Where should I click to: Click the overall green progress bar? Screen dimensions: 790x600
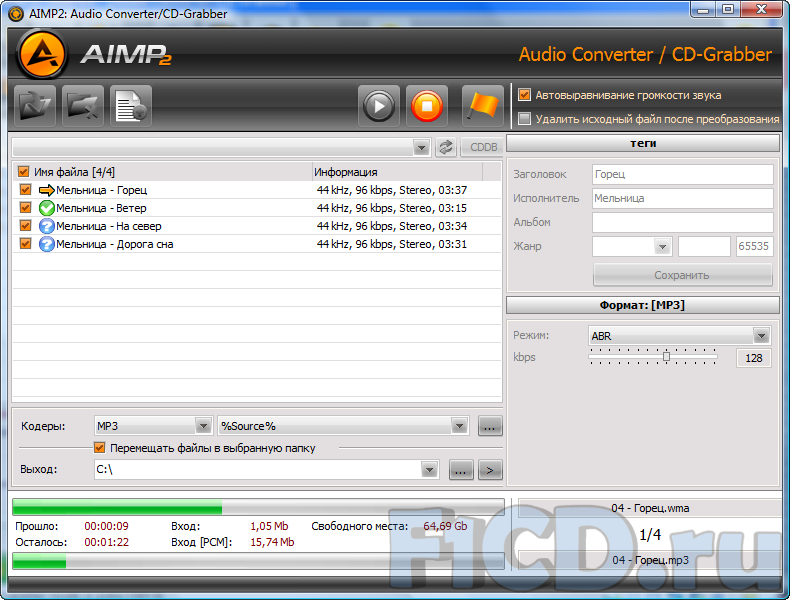(x=258, y=507)
